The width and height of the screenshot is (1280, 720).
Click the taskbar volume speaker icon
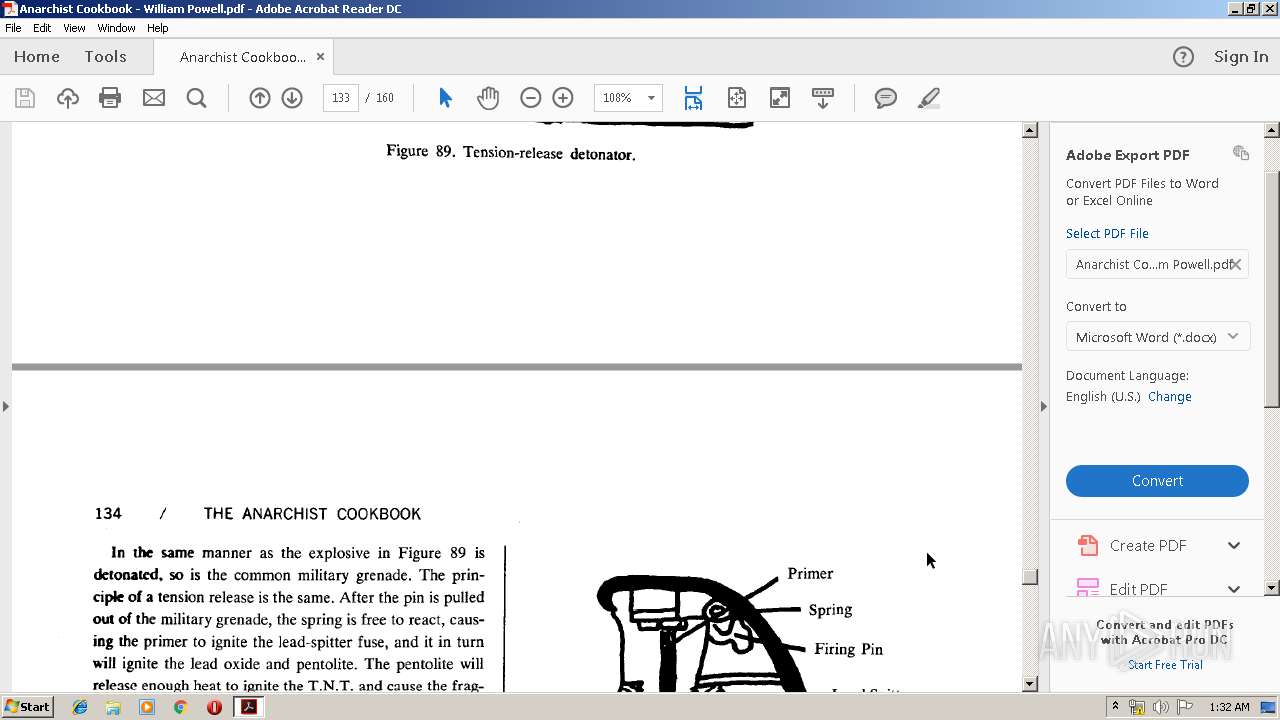coord(1160,707)
